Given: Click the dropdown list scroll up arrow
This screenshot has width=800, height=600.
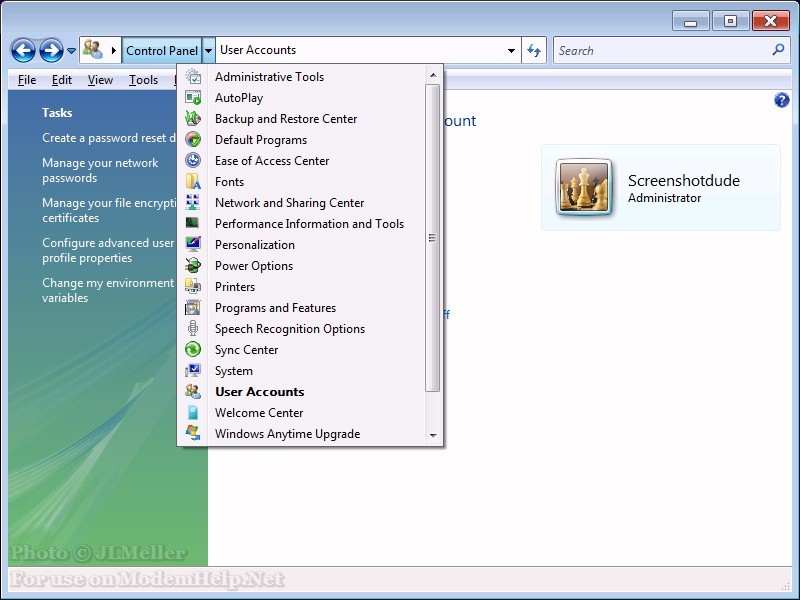Looking at the screenshot, I should click(x=433, y=75).
